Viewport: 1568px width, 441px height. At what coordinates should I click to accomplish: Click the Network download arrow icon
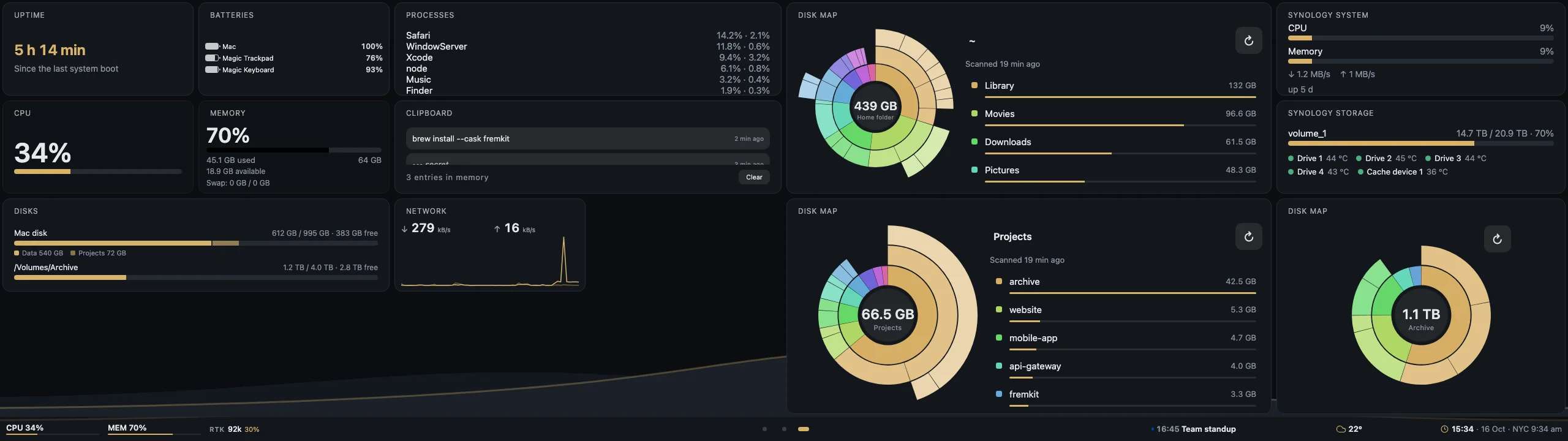[405, 229]
